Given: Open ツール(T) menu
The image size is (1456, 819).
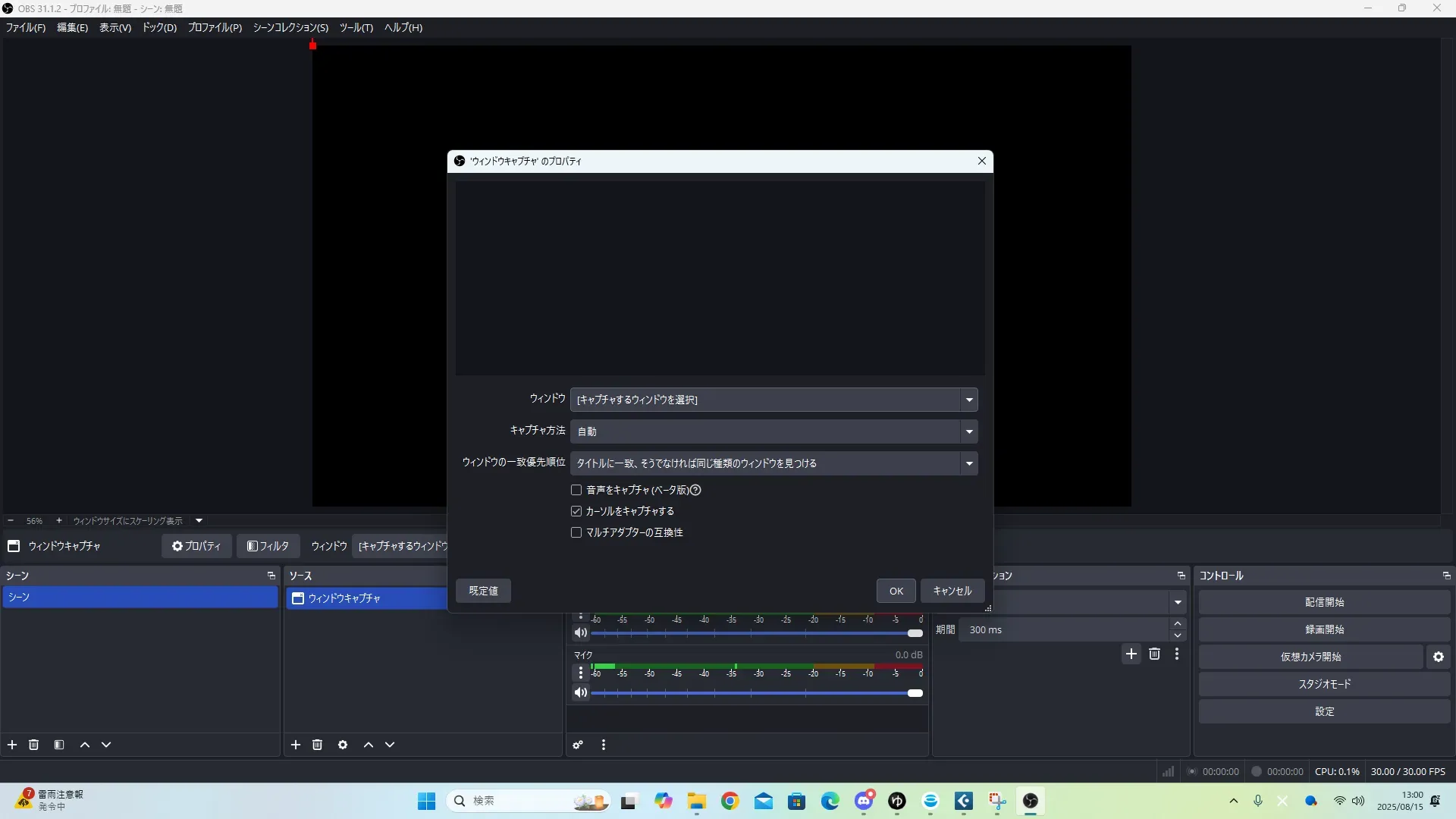Looking at the screenshot, I should pos(356,27).
